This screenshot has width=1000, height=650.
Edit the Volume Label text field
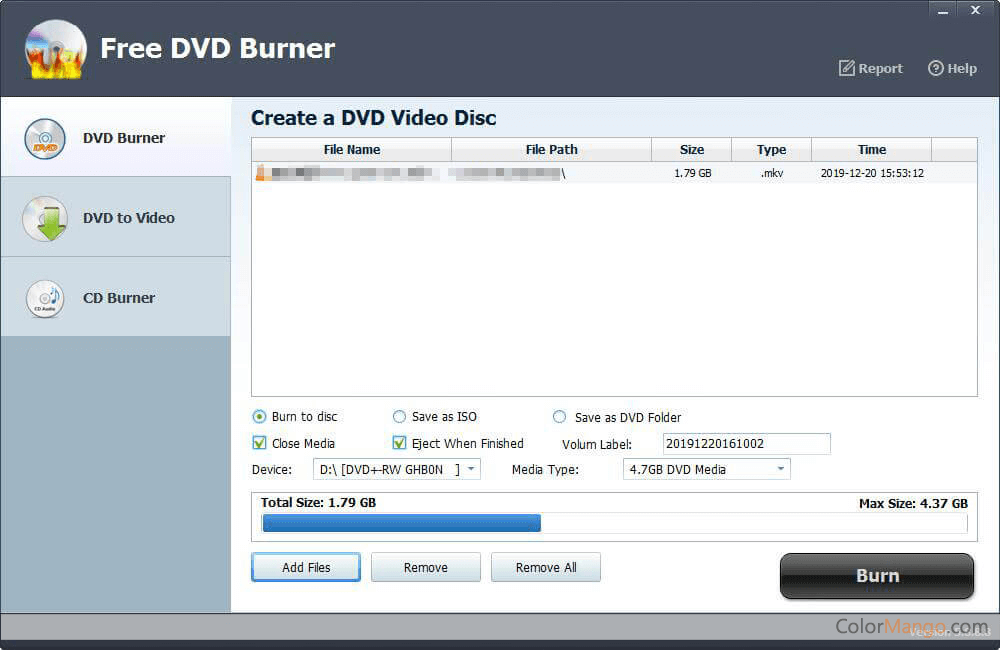(745, 443)
